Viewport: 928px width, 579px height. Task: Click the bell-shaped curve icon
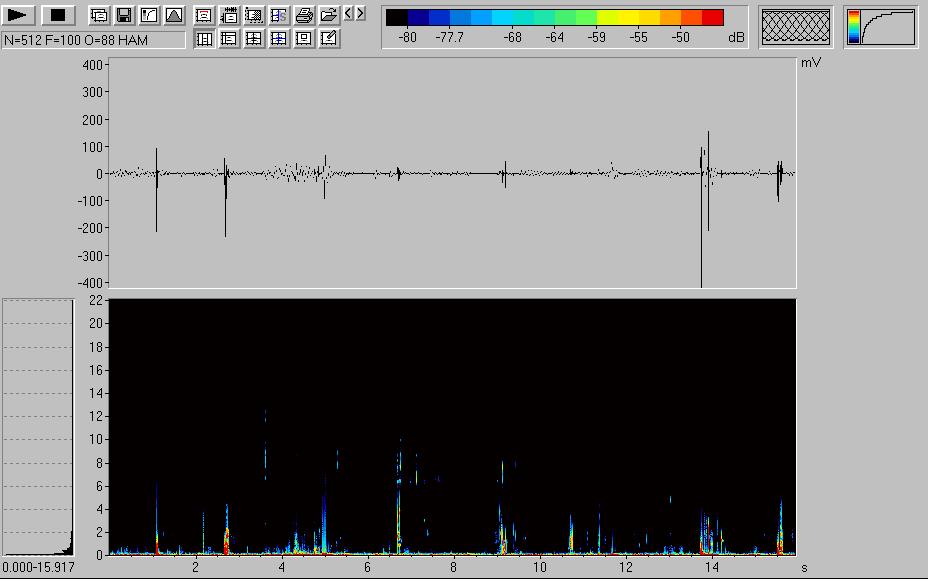tap(174, 15)
